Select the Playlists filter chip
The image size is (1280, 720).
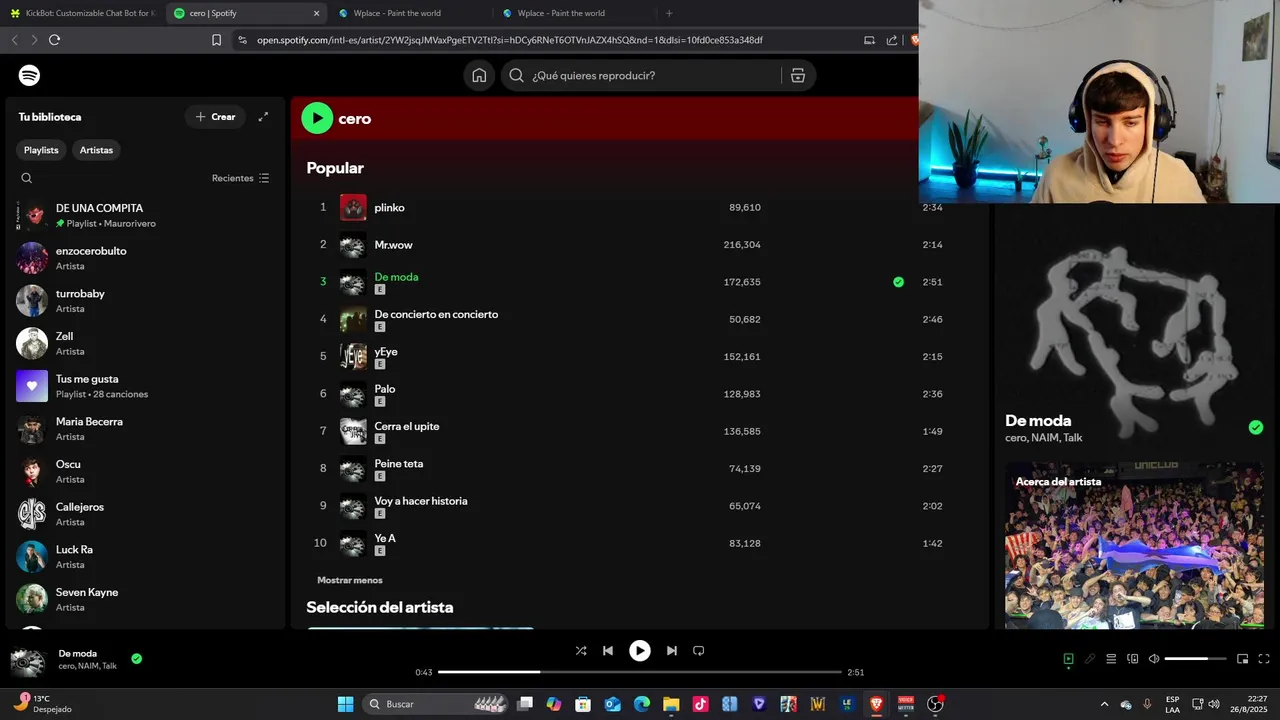point(41,150)
